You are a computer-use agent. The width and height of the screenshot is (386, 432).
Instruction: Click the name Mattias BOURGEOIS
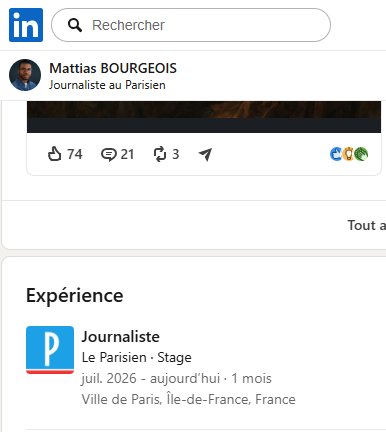click(113, 68)
